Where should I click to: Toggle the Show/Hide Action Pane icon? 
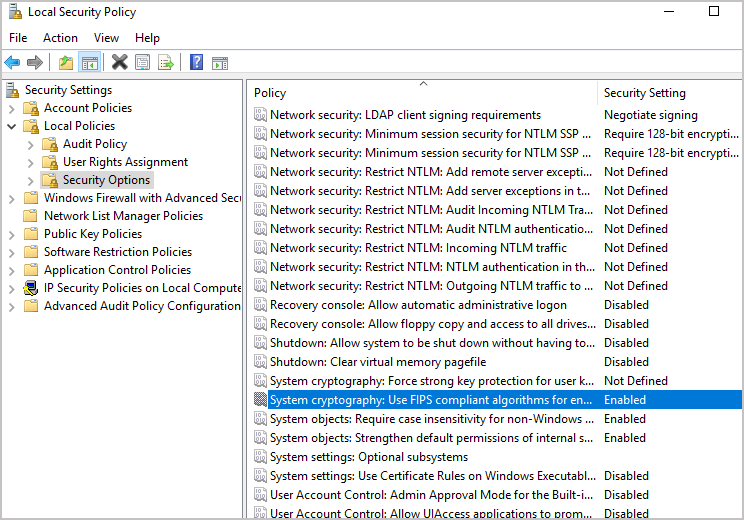click(x=220, y=62)
